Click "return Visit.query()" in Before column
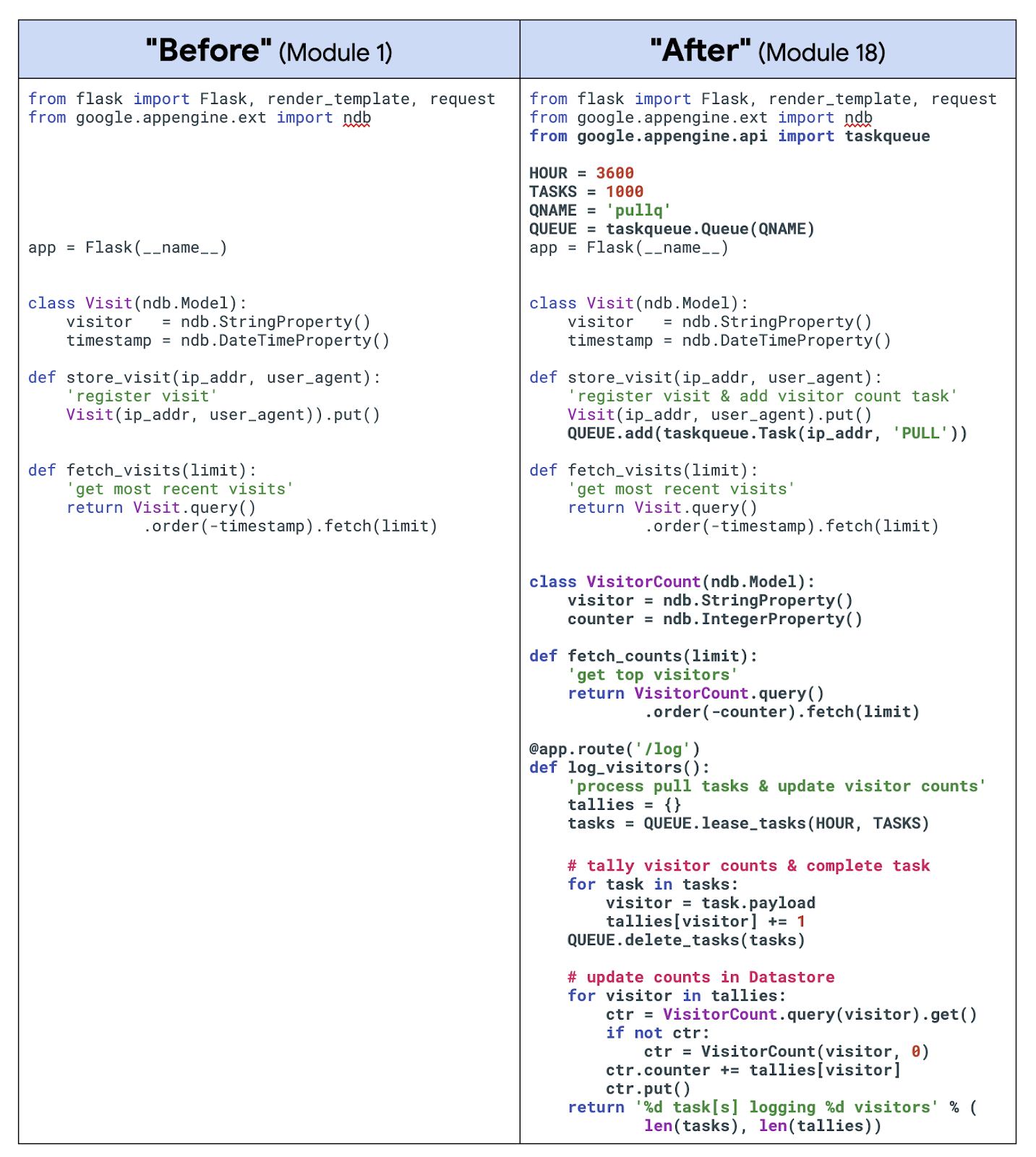 tap(161, 508)
